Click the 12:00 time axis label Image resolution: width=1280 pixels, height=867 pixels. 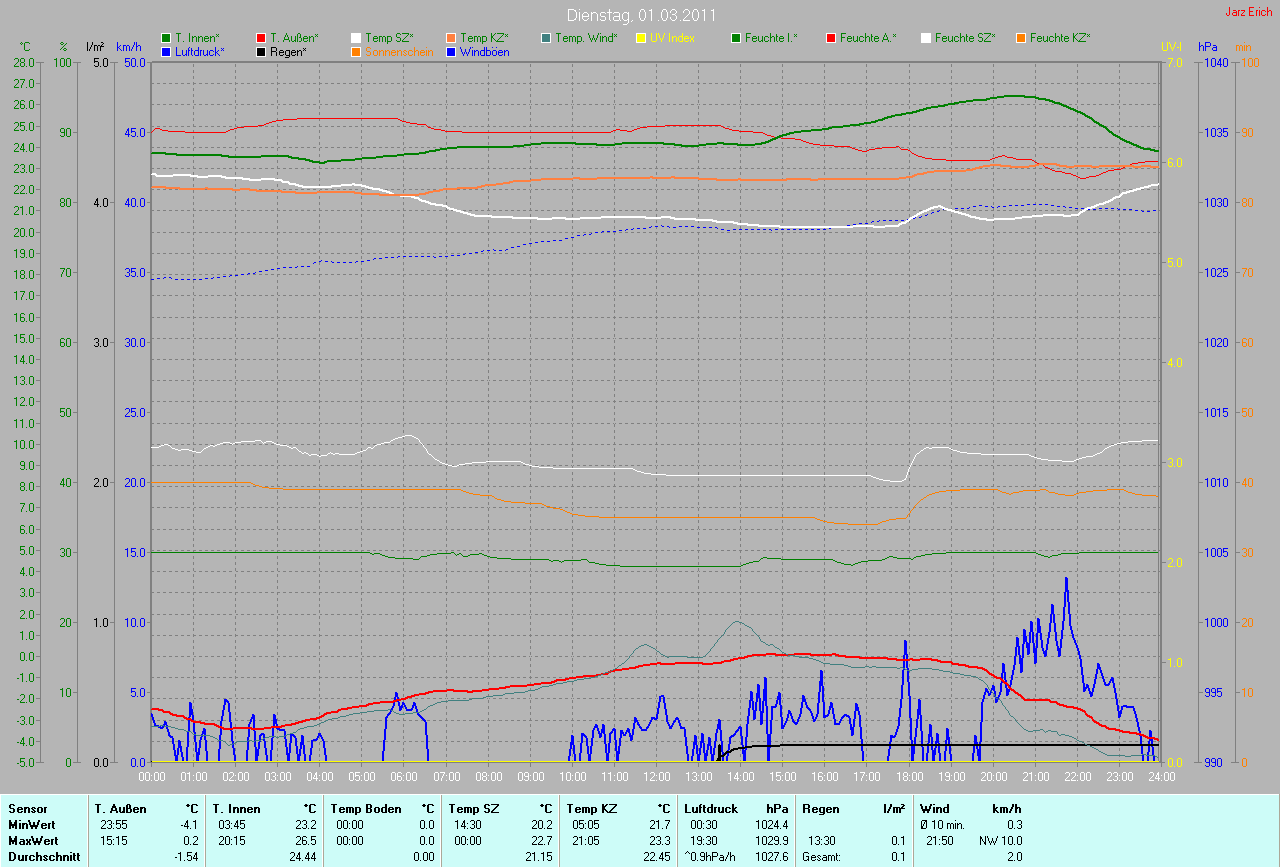tap(656, 776)
